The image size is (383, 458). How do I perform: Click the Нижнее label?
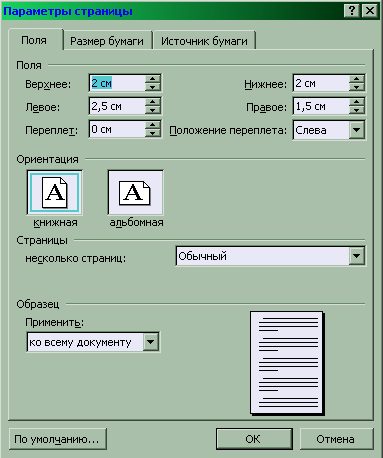(x=265, y=84)
